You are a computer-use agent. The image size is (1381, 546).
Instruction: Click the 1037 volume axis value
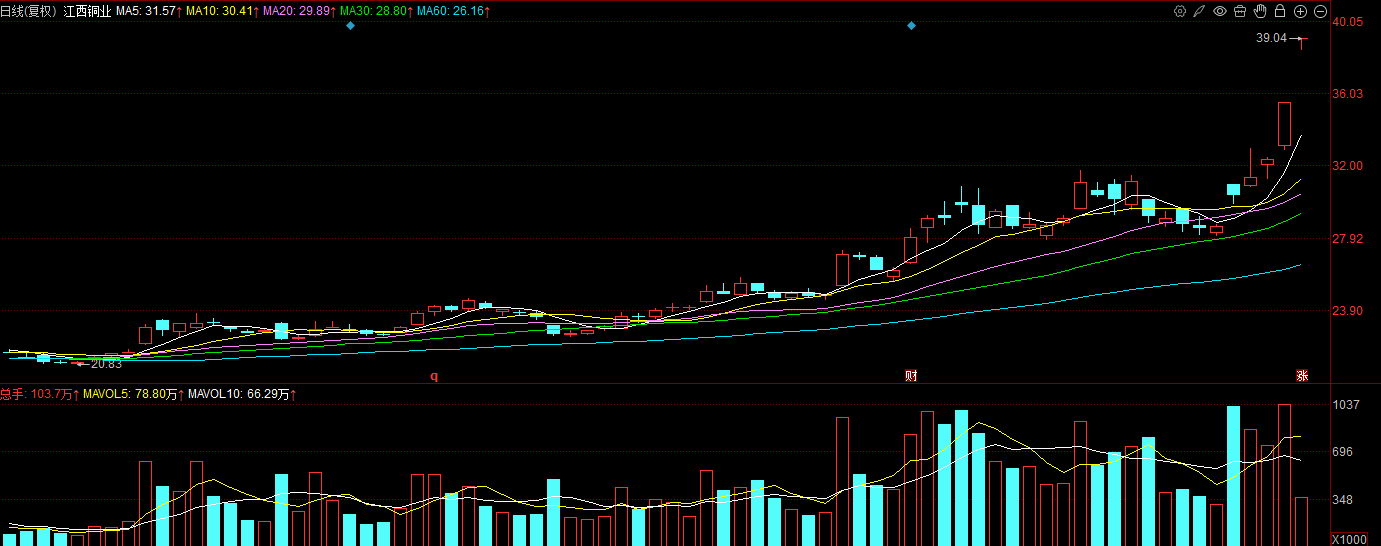point(1347,405)
